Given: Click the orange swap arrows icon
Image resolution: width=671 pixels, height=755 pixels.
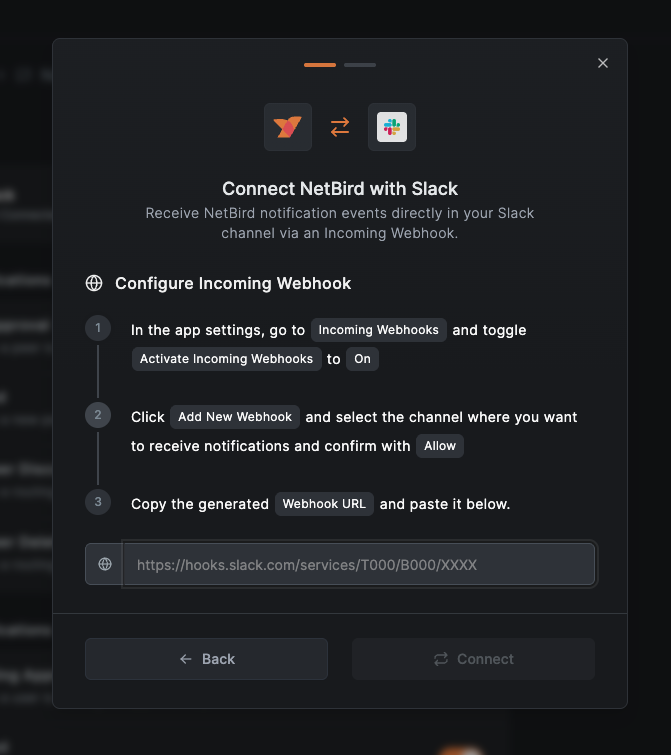Looking at the screenshot, I should click(x=340, y=127).
